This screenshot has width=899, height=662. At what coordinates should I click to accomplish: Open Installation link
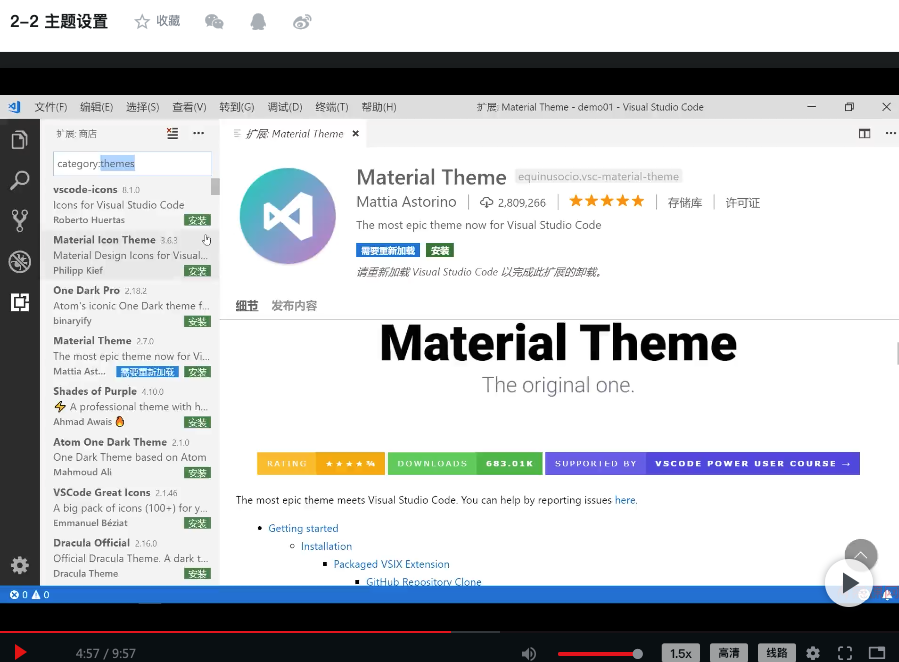point(326,546)
